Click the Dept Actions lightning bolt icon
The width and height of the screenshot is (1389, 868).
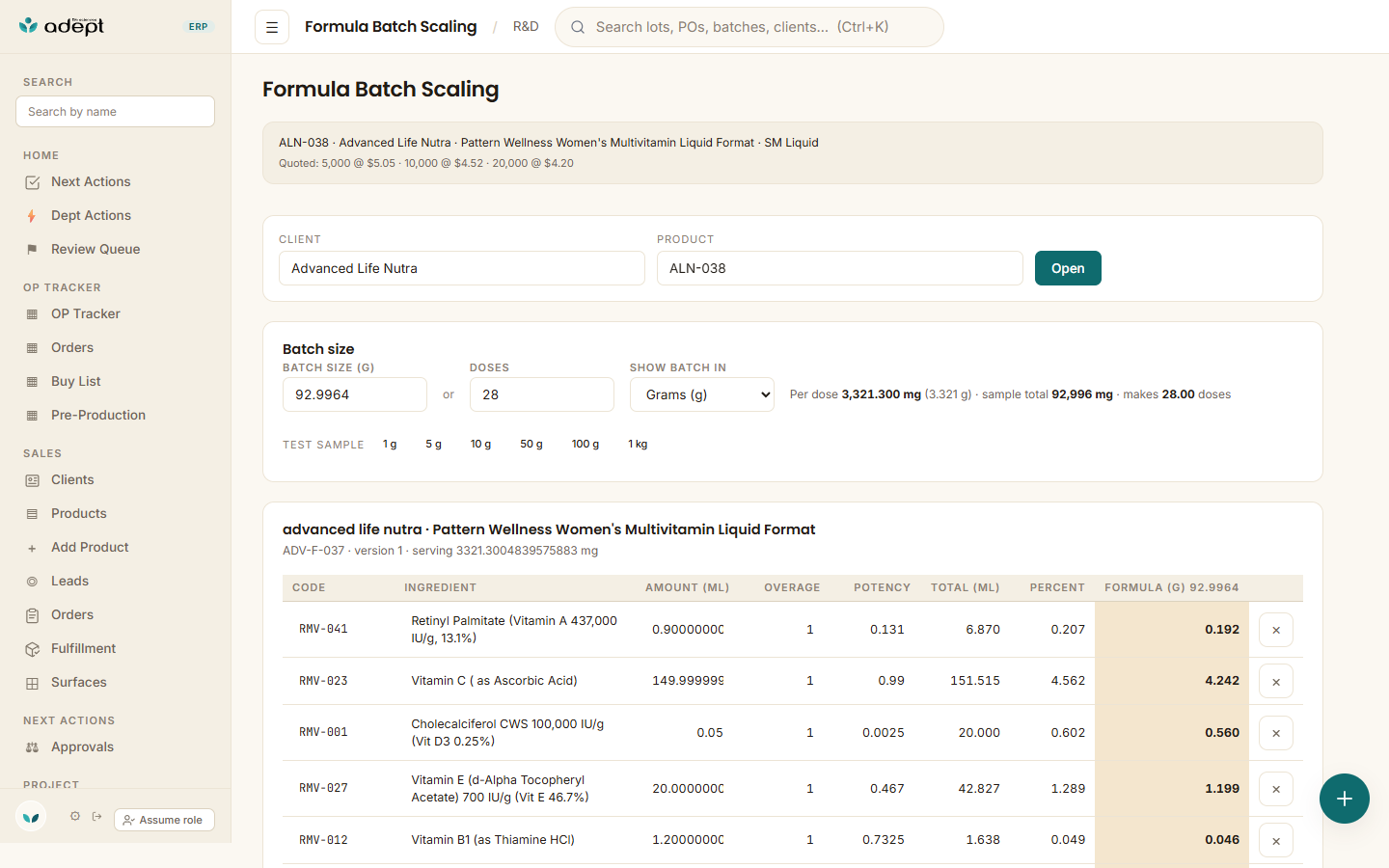tap(32, 216)
